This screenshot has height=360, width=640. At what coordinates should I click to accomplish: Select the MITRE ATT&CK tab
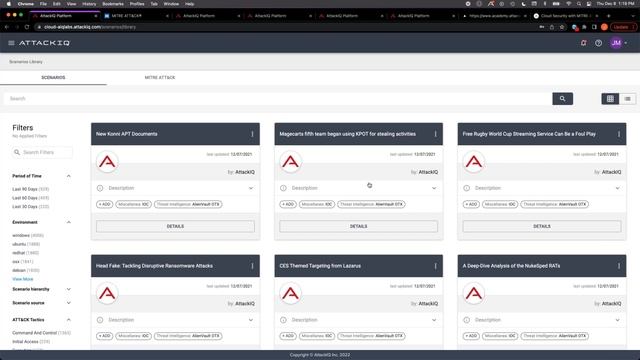click(160, 78)
